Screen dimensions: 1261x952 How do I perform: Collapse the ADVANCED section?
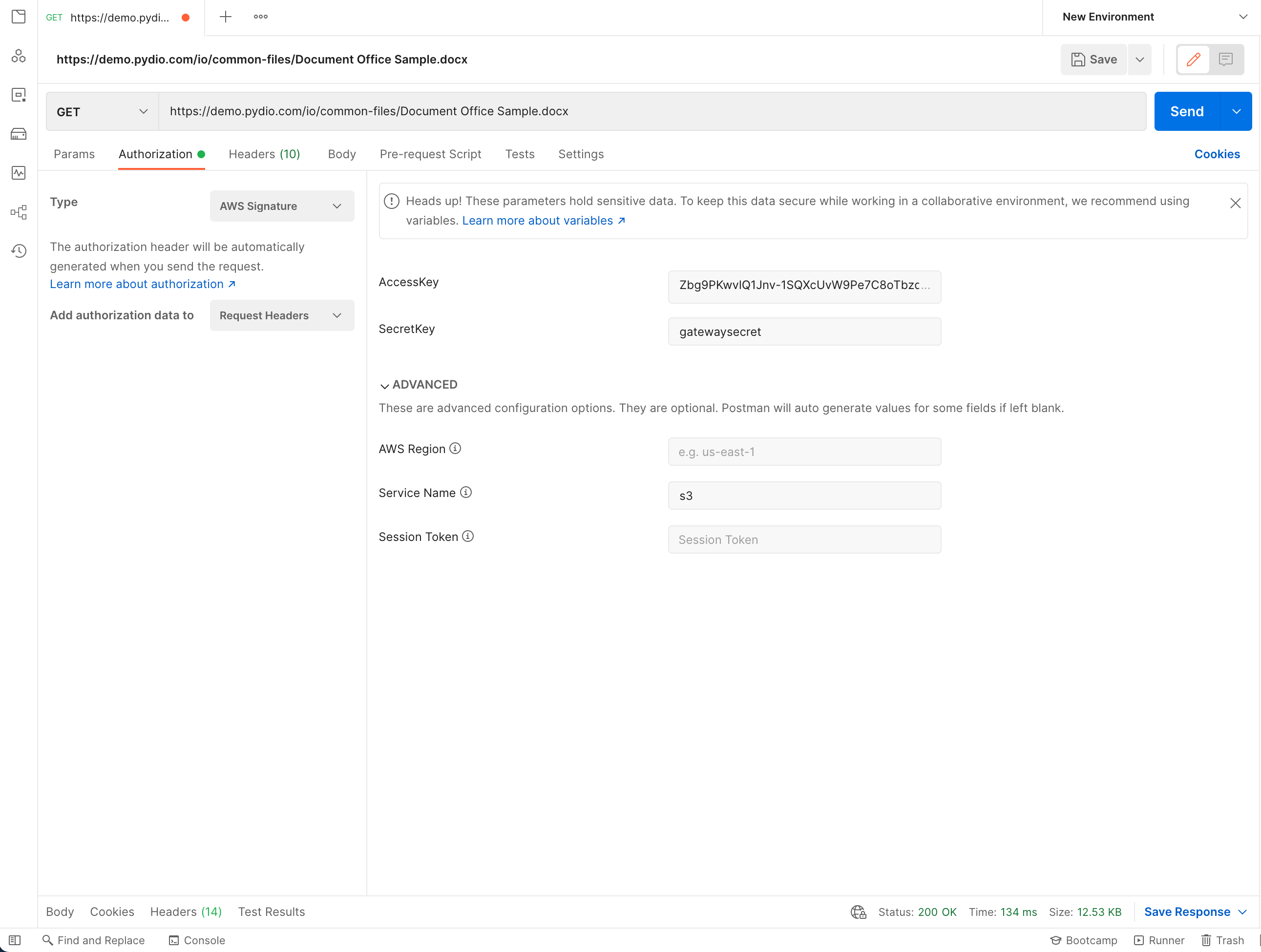(x=418, y=385)
